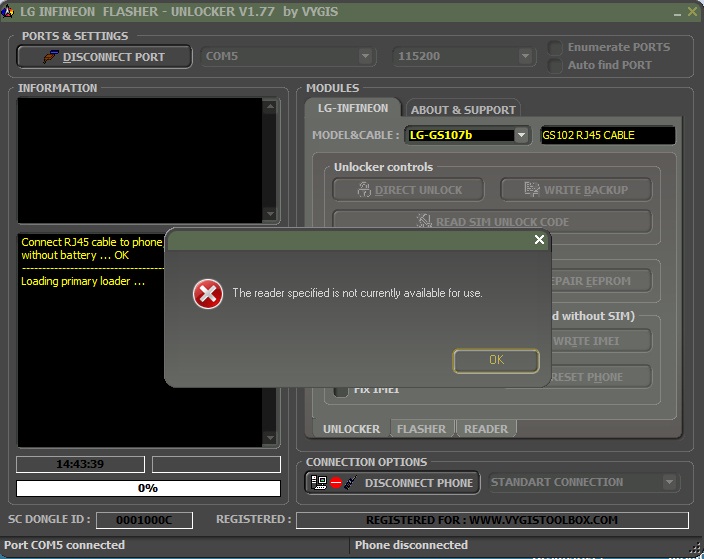Click the DISCONNECT PORT button
704x559 pixels.
tap(104, 57)
